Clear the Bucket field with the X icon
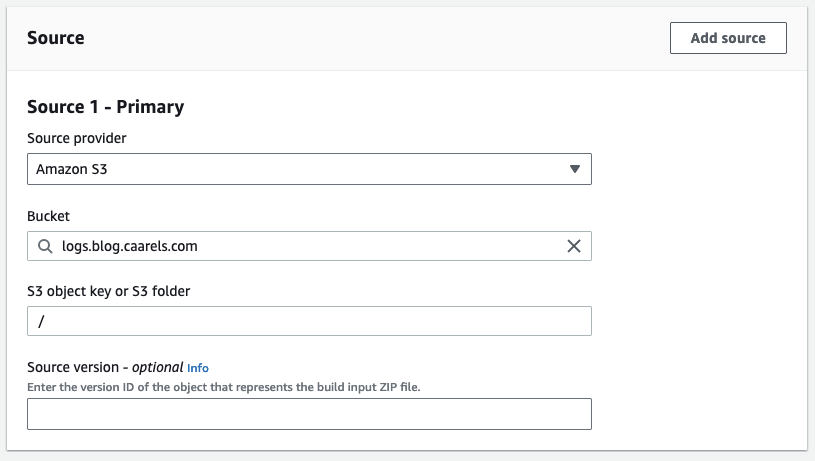 click(574, 246)
